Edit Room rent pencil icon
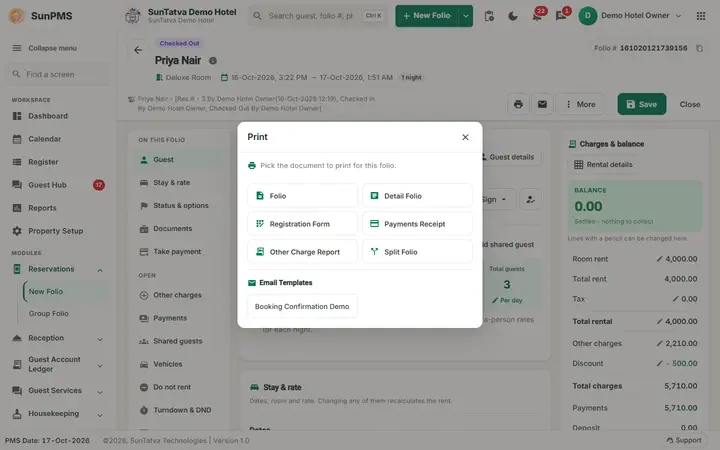 click(x=659, y=259)
